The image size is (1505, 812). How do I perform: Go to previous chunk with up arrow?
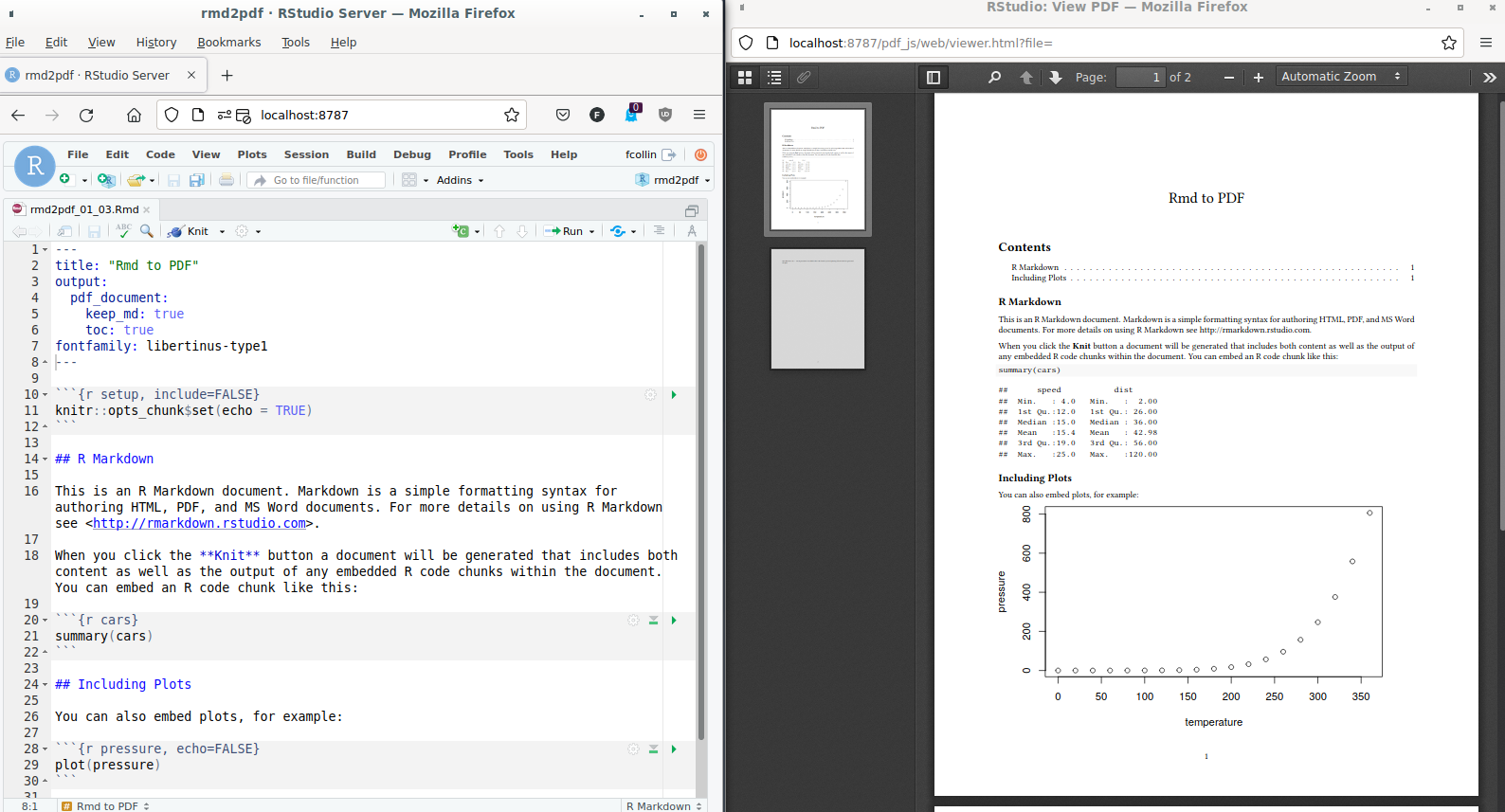click(499, 231)
